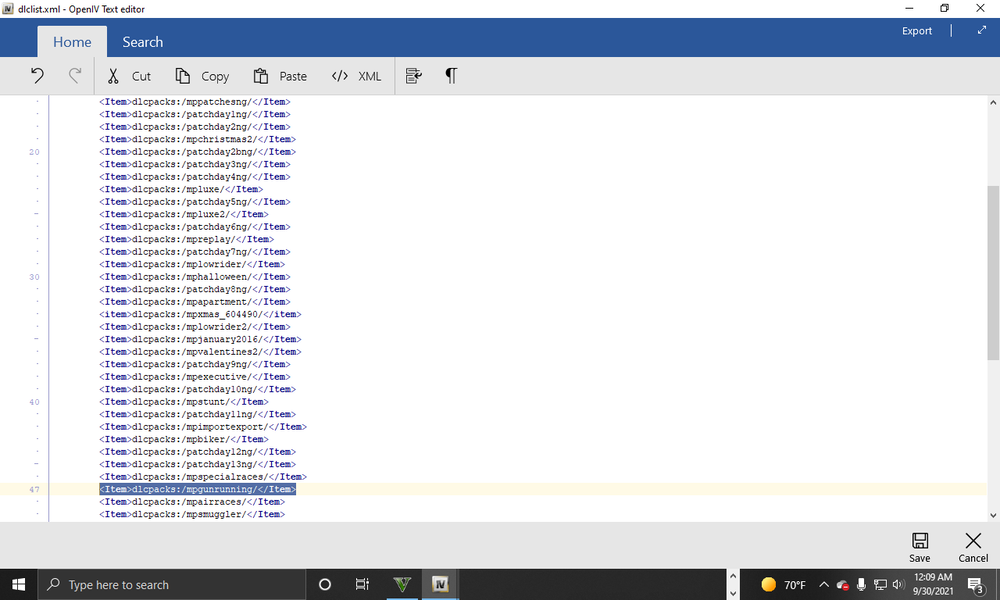Toggle paragraph formatting marks display
This screenshot has width=1000, height=600.
[x=450, y=75]
